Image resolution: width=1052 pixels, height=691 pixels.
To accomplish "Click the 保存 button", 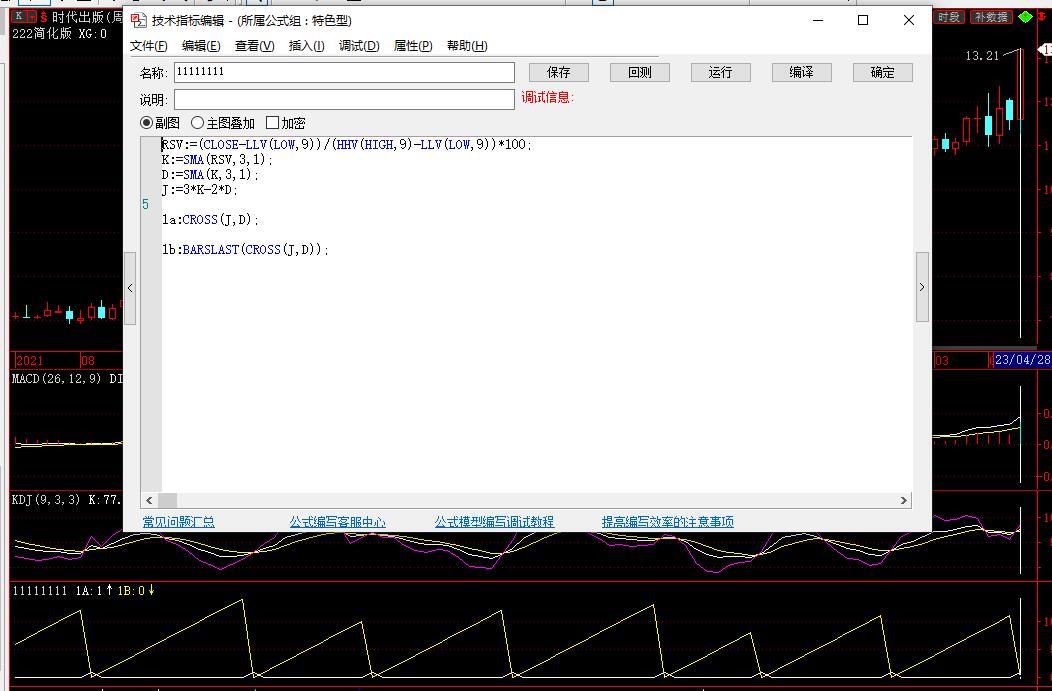I will (559, 72).
